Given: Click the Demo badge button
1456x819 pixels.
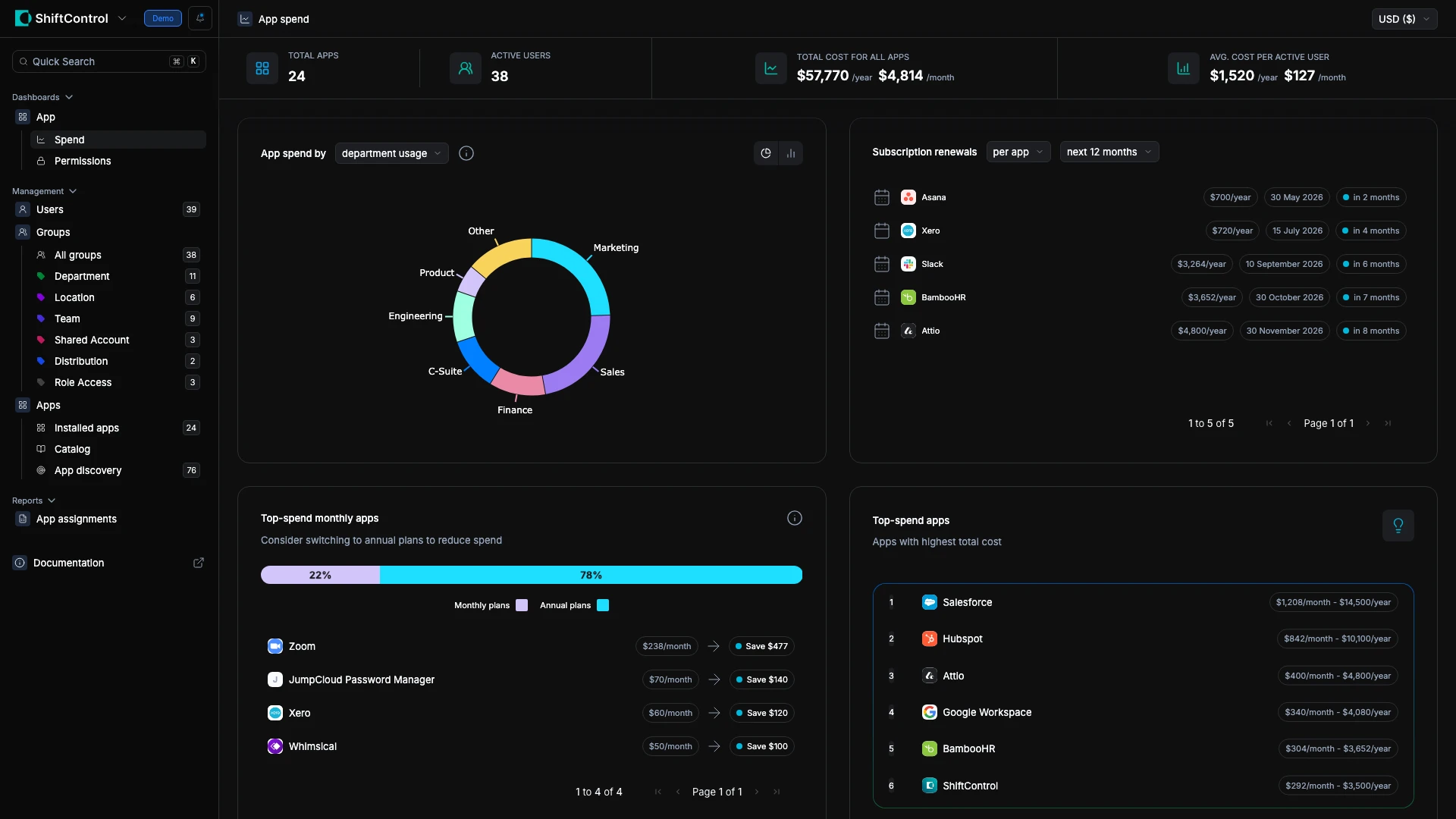Looking at the screenshot, I should coord(162,18).
